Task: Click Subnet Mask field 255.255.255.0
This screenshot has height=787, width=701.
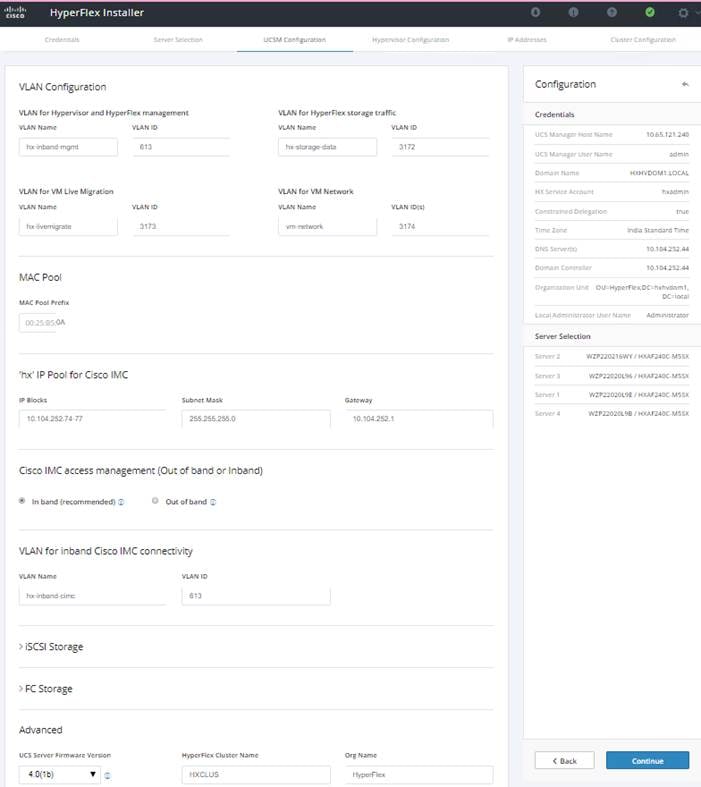Action: click(256, 419)
